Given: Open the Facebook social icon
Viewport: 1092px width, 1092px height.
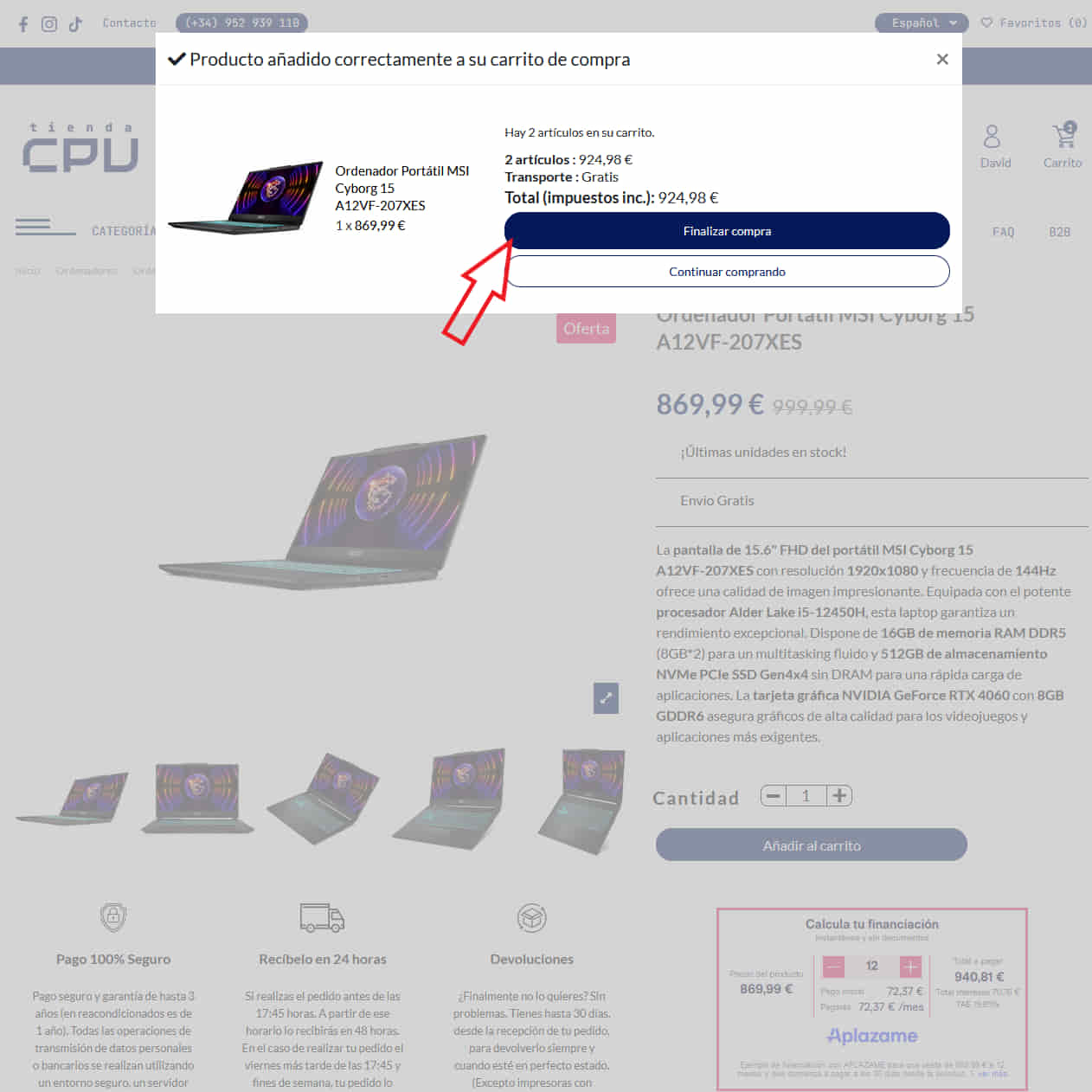Looking at the screenshot, I should tap(23, 24).
